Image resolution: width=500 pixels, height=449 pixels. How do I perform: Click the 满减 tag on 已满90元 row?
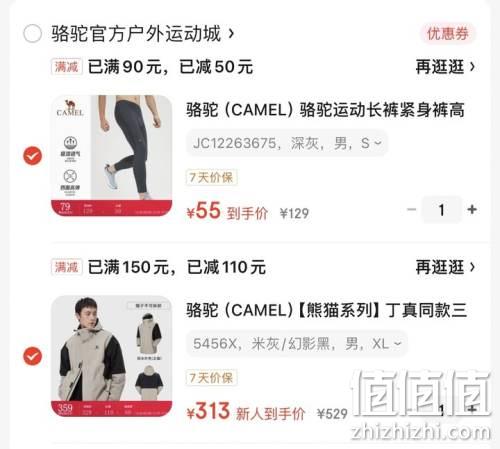pyautogui.click(x=67, y=67)
